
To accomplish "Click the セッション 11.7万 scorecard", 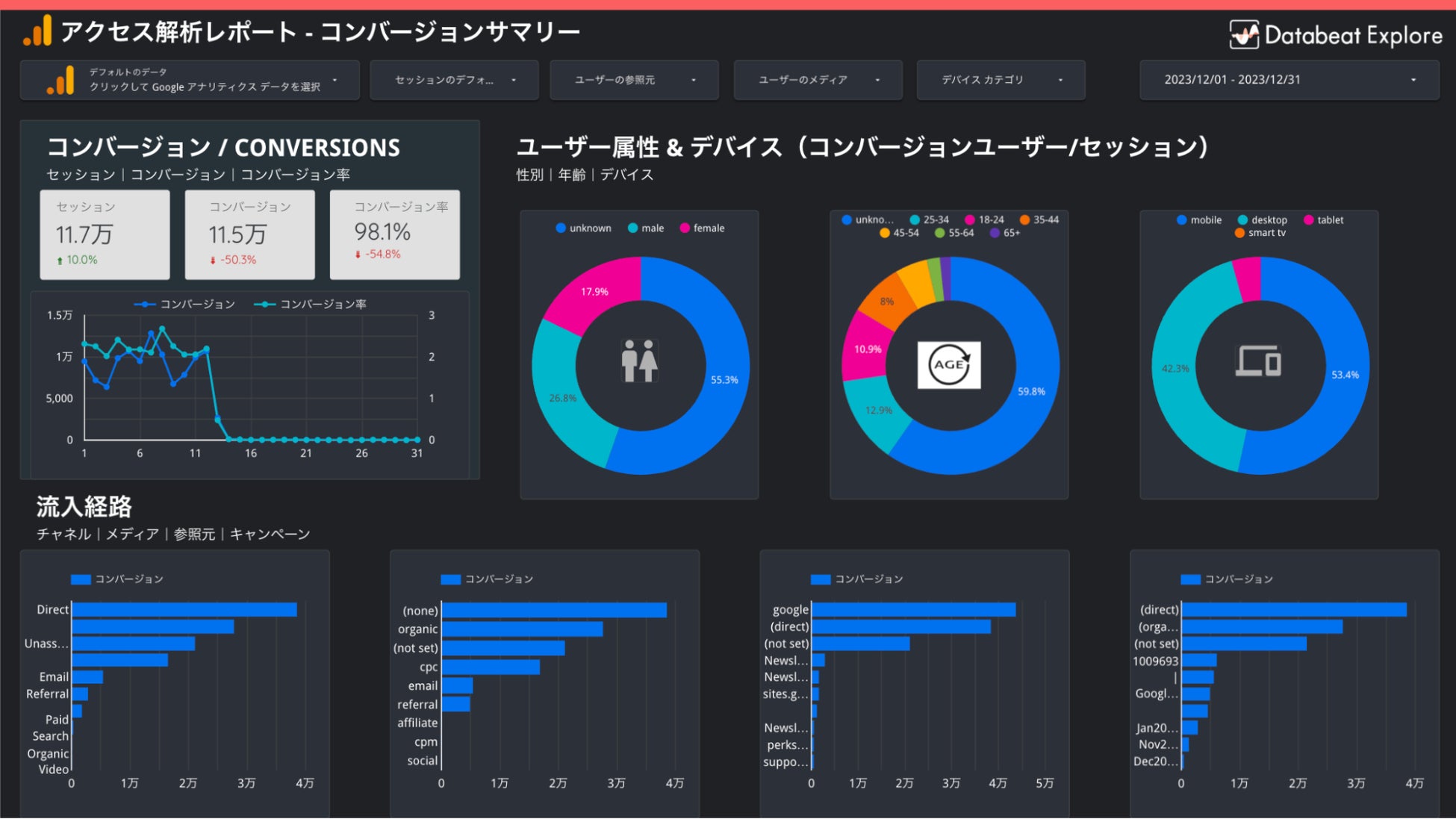I will 105,234.
